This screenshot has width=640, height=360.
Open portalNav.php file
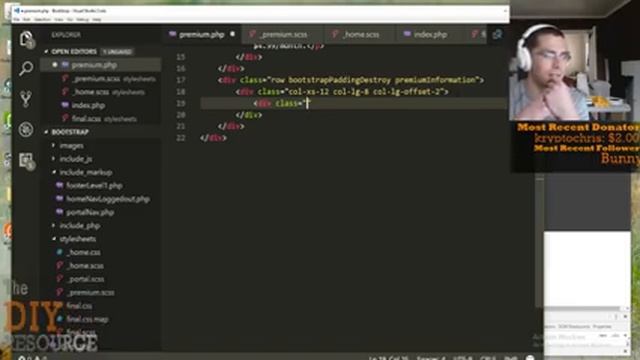coord(90,212)
